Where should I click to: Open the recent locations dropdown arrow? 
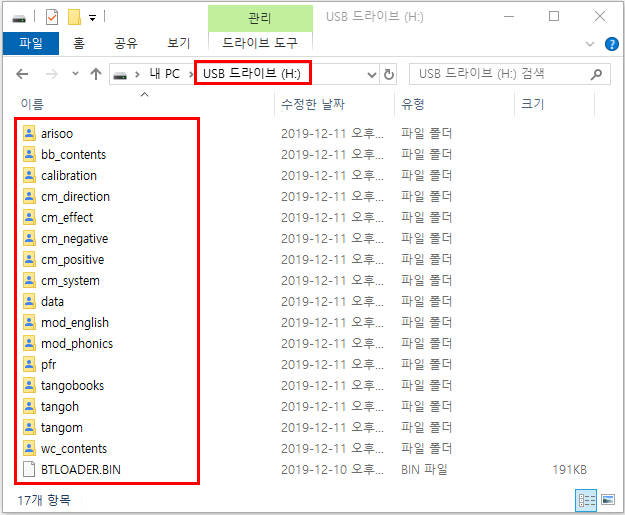[75, 74]
